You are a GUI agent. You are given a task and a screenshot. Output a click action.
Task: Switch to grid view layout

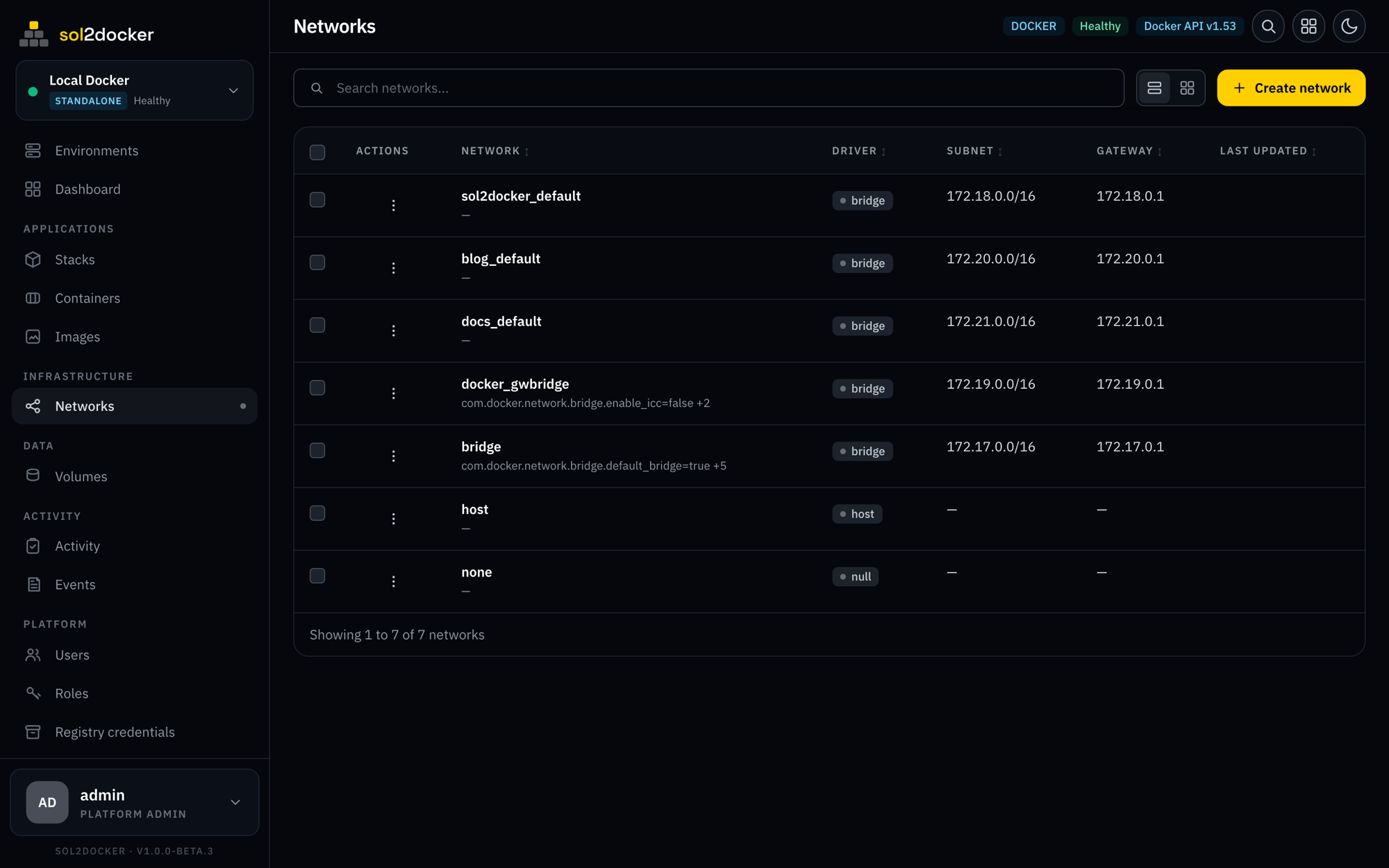coord(1187,88)
